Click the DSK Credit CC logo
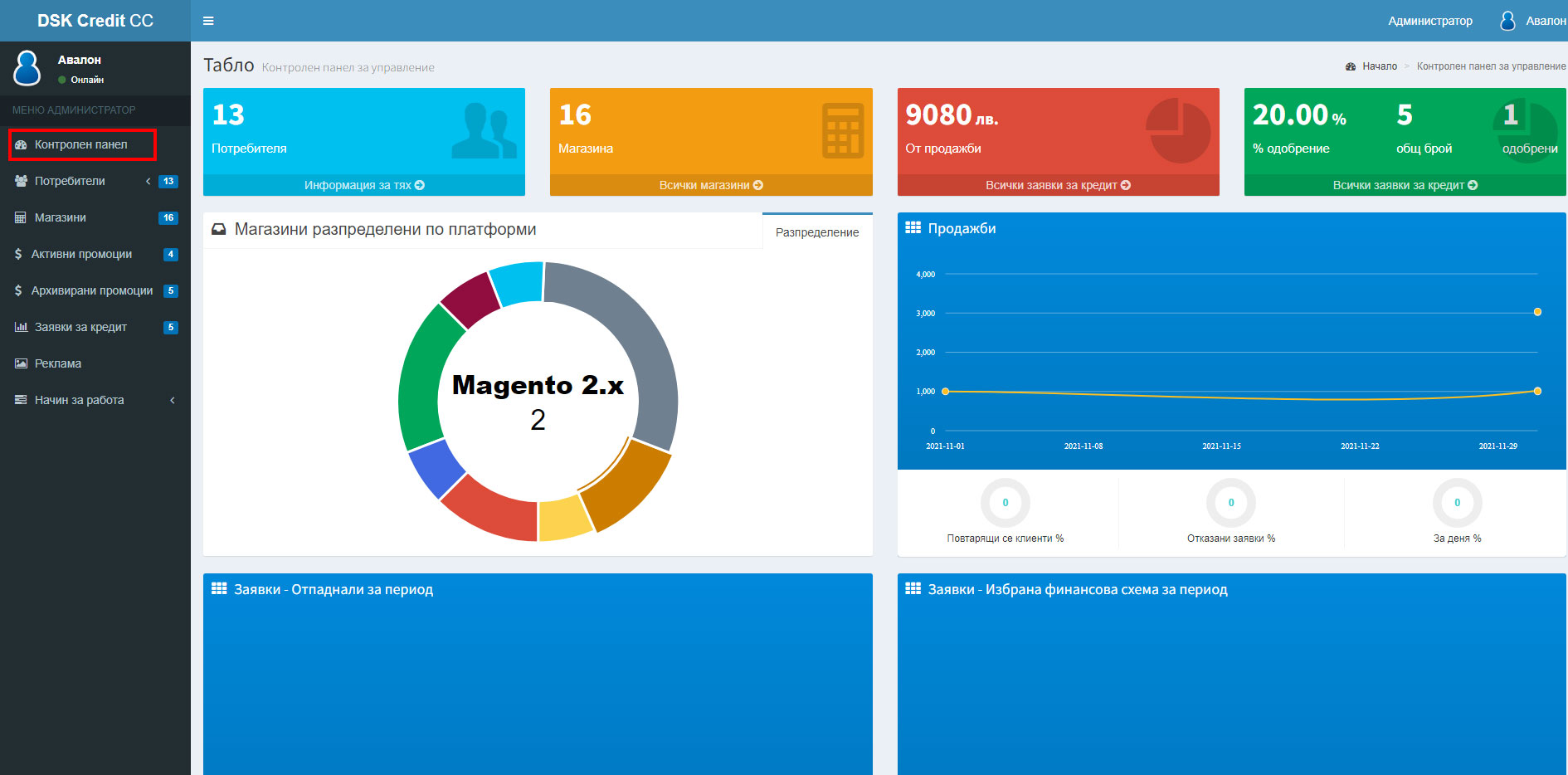Image resolution: width=1568 pixels, height=775 pixels. (95, 21)
